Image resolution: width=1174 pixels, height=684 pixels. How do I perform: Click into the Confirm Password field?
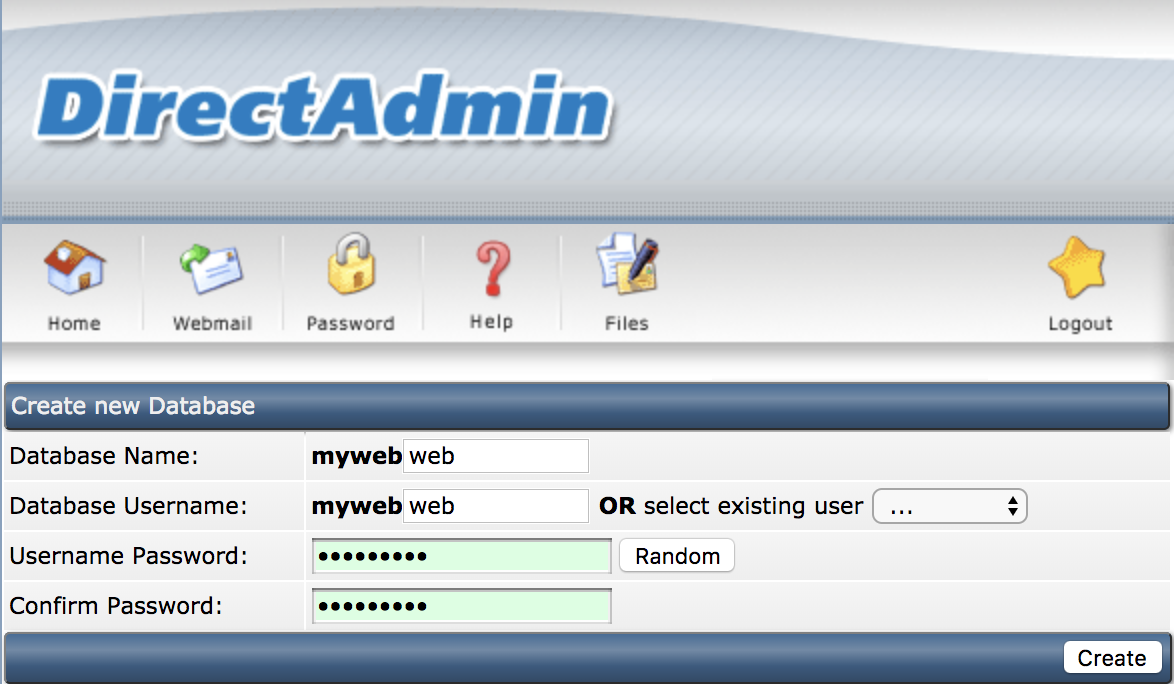click(461, 606)
